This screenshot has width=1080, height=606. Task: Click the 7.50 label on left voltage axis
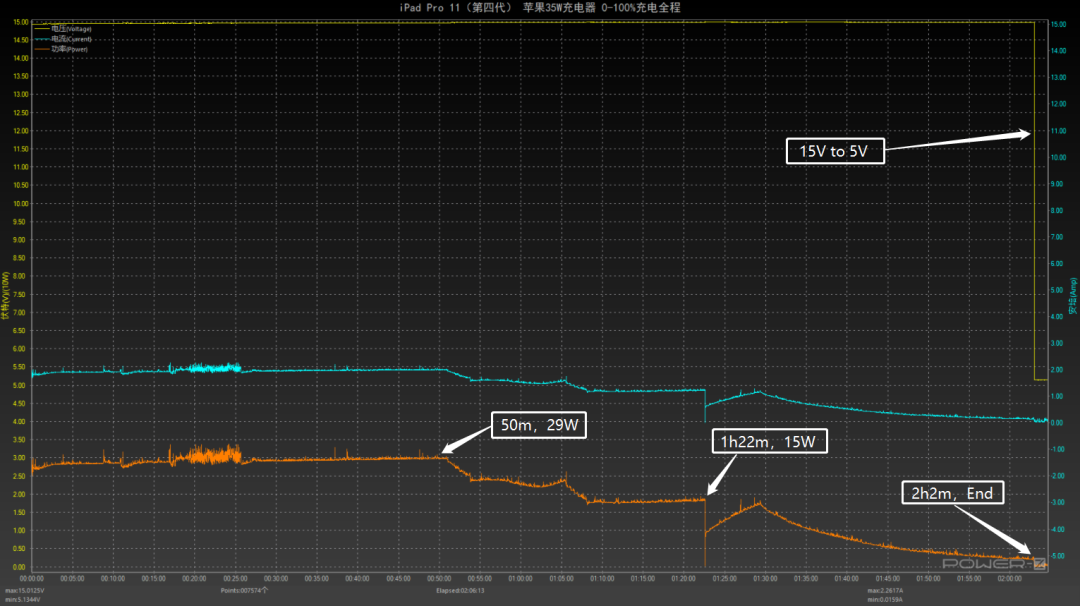[21, 295]
